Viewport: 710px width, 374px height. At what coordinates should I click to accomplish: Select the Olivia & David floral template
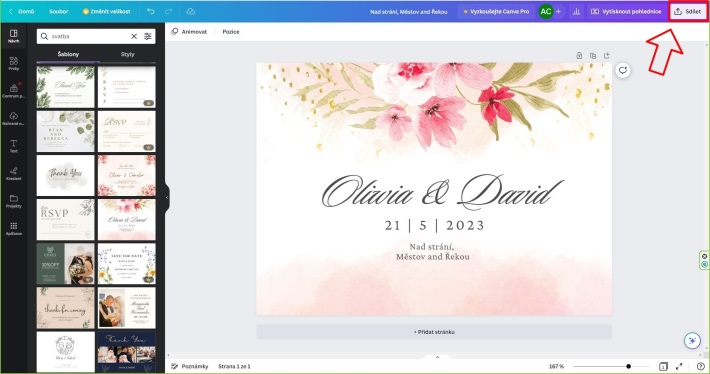[x=127, y=220]
